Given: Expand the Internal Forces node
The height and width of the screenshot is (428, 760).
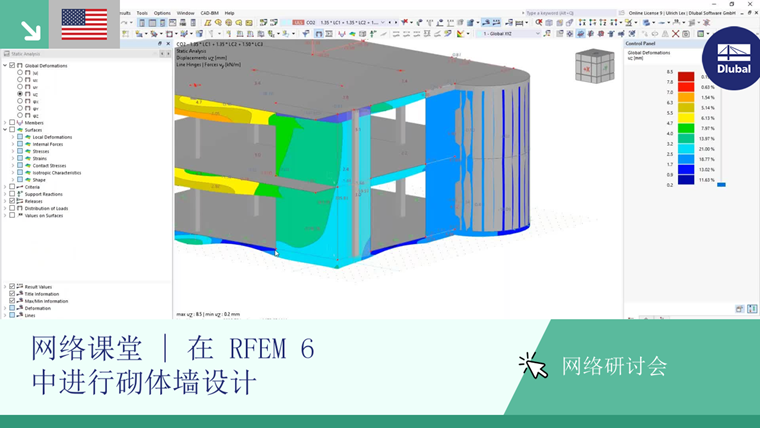Looking at the screenshot, I should click(x=13, y=144).
